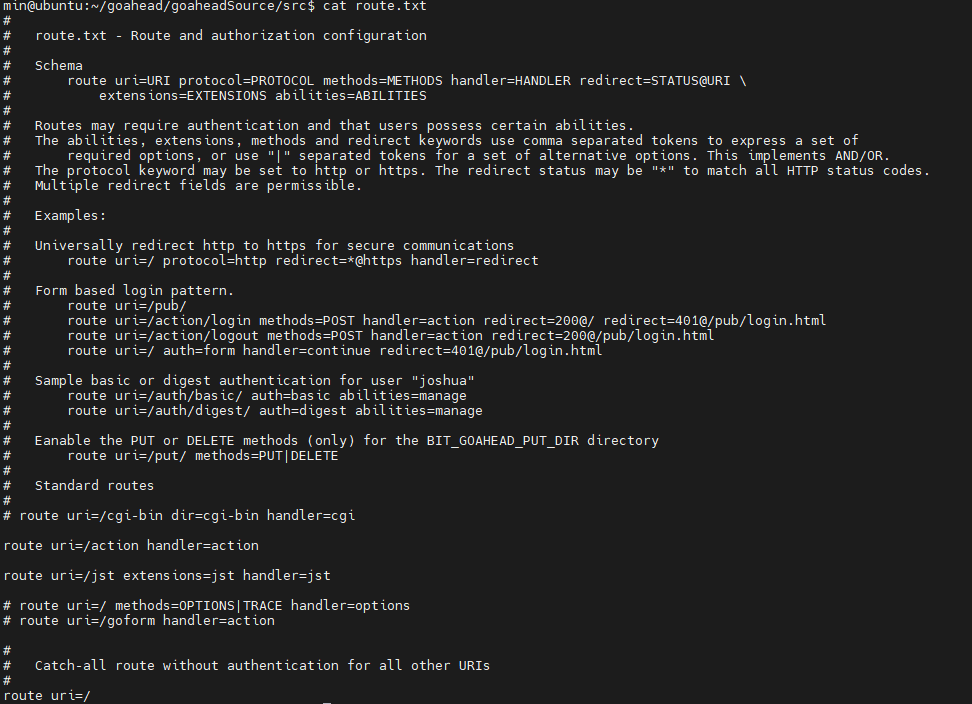Click the '/action/login' route example line
This screenshot has height=704, width=972.
[446, 321]
